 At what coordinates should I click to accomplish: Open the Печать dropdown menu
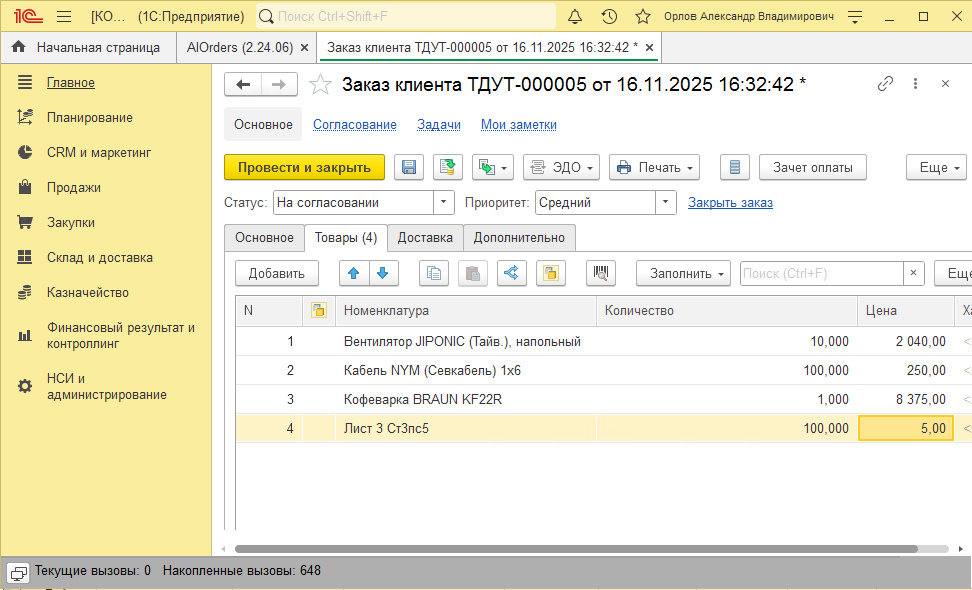pyautogui.click(x=654, y=168)
